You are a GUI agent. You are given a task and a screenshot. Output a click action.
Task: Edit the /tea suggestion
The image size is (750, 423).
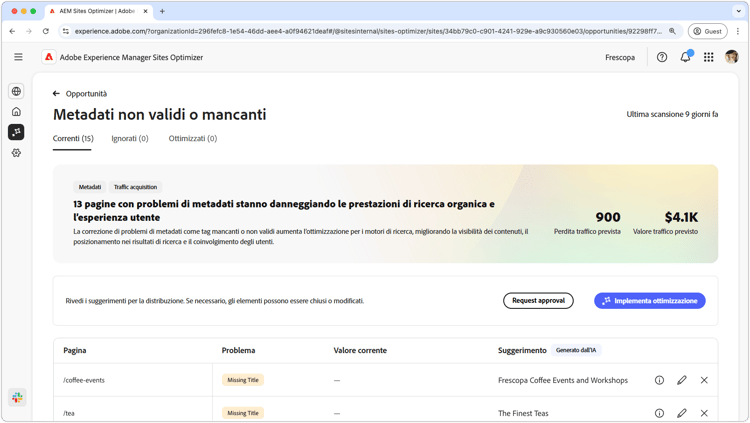tap(682, 413)
